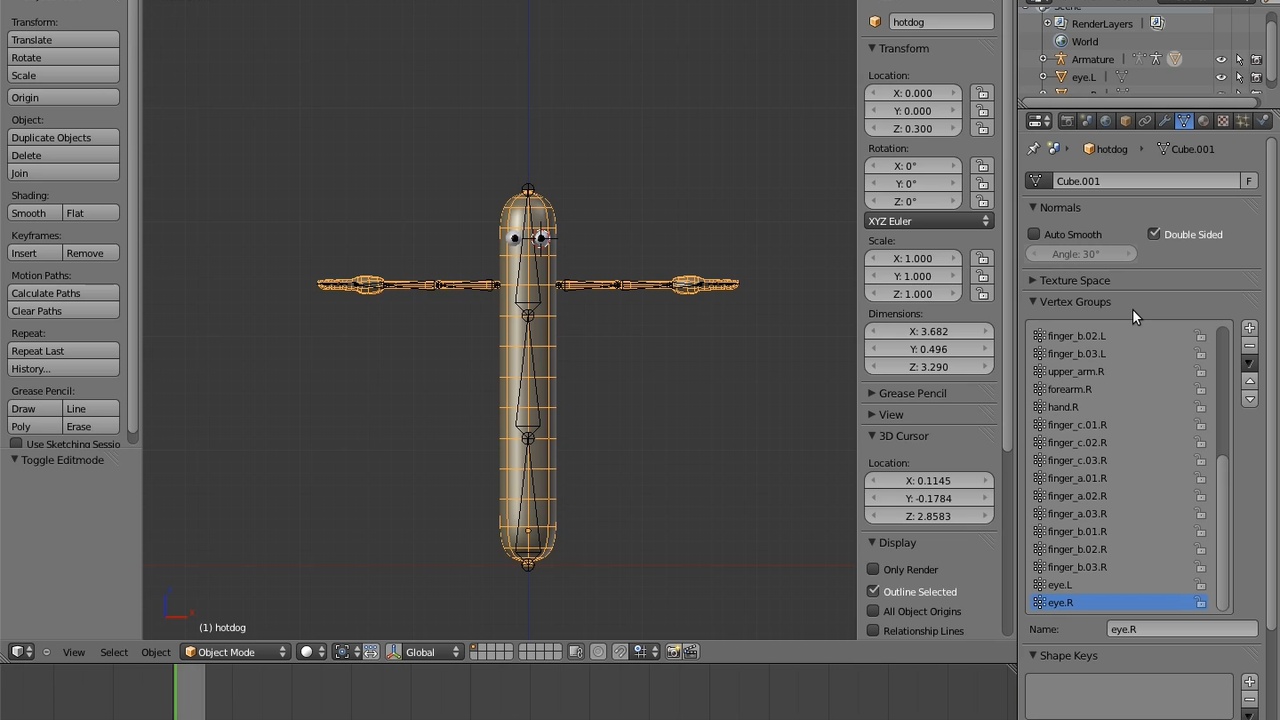The width and height of the screenshot is (1280, 720).
Task: Open the Scene properties tab
Action: [1086, 121]
